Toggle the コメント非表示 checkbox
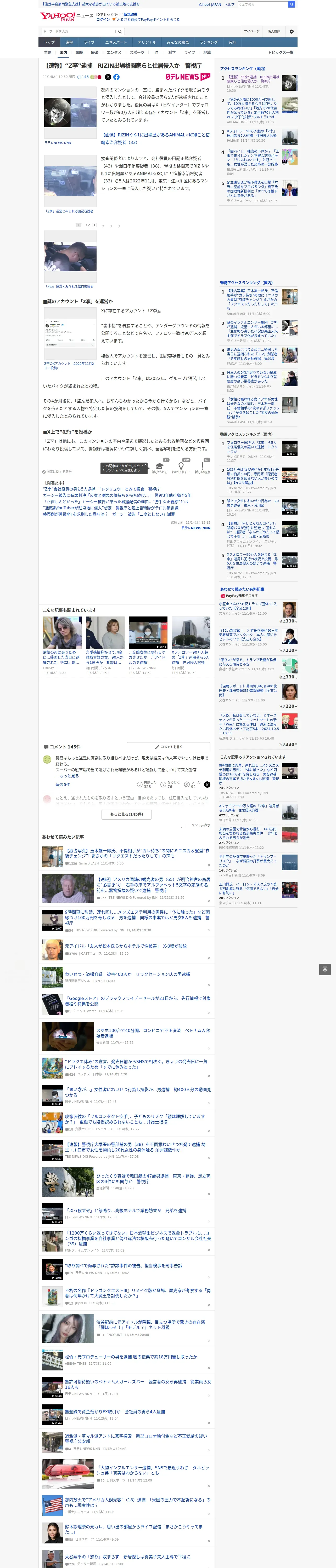 coord(183,825)
